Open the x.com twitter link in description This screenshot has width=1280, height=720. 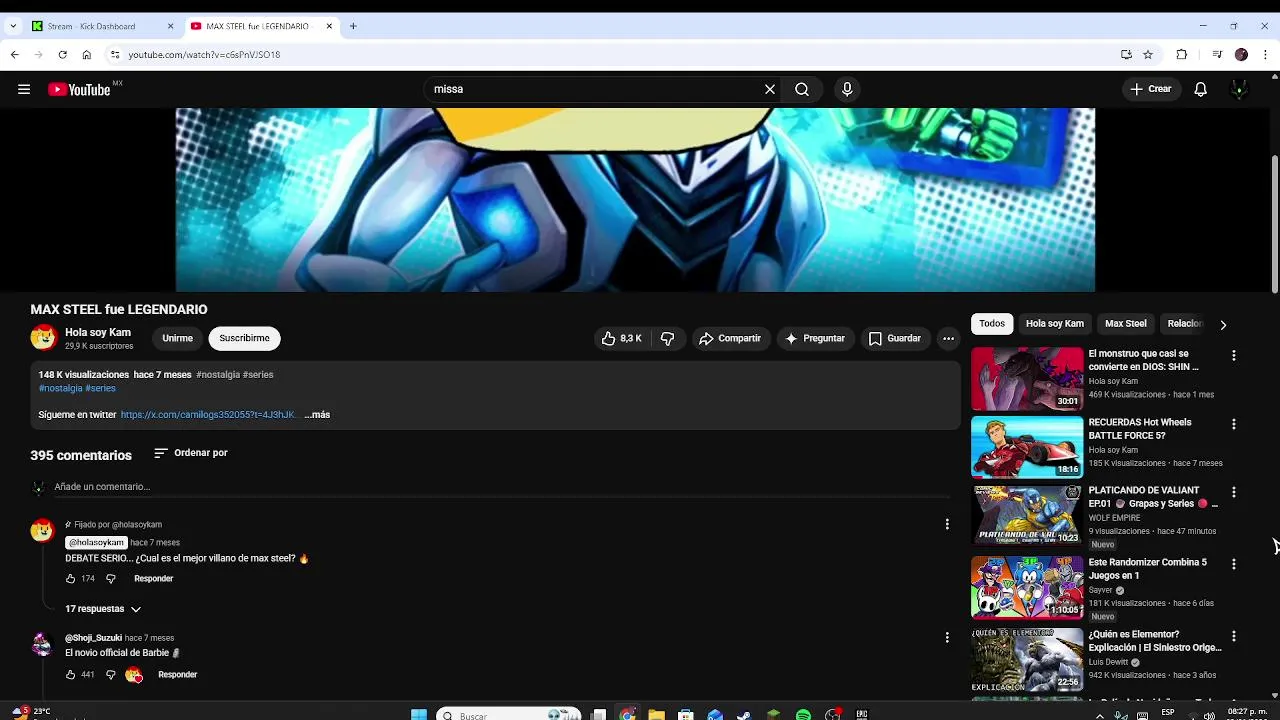click(208, 414)
